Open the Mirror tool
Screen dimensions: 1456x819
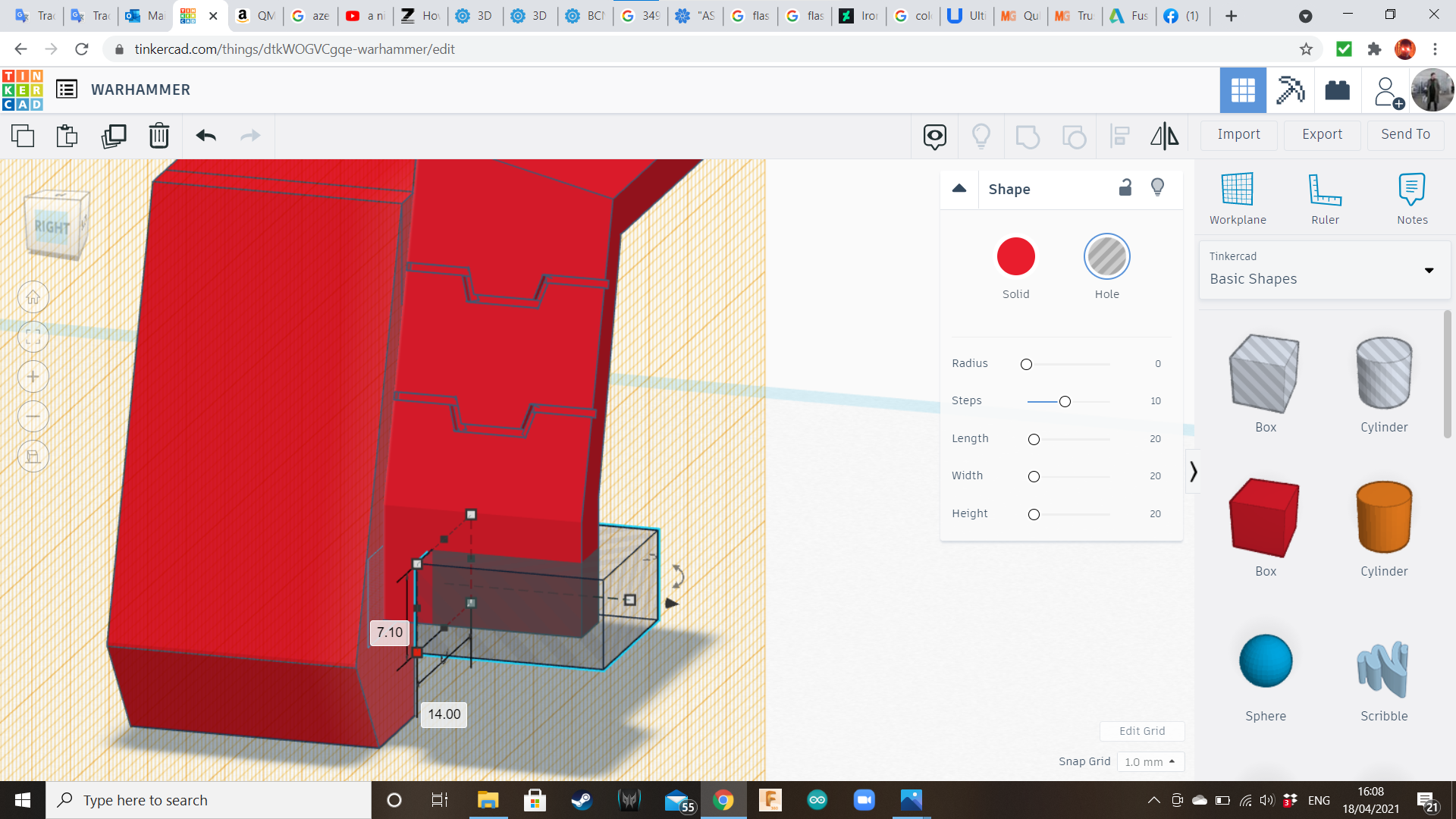[1164, 136]
